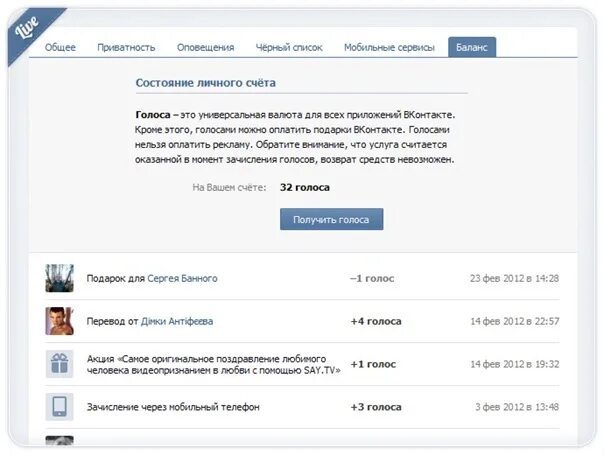Click the mobile phone icon for Зачисление entry
The width and height of the screenshot is (604, 455).
click(59, 407)
